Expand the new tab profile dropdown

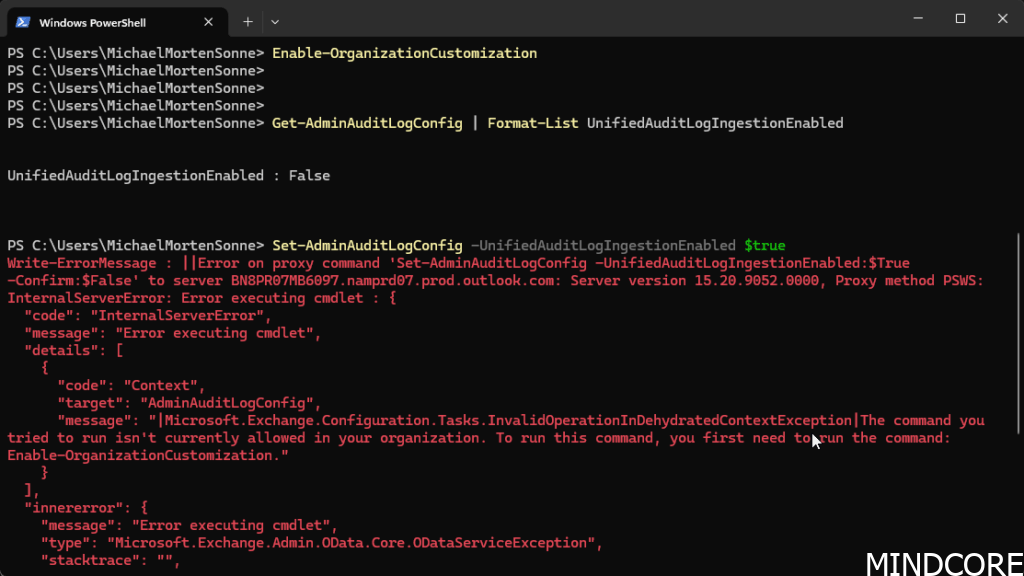pos(275,21)
